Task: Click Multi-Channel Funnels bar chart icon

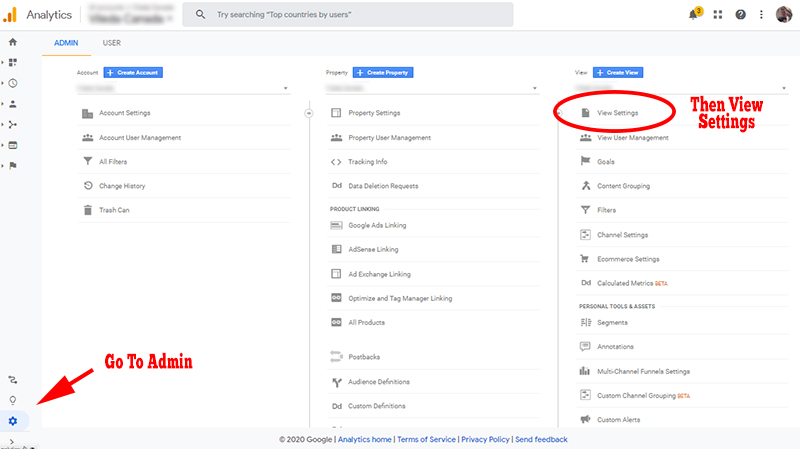Action: pyautogui.click(x=585, y=371)
